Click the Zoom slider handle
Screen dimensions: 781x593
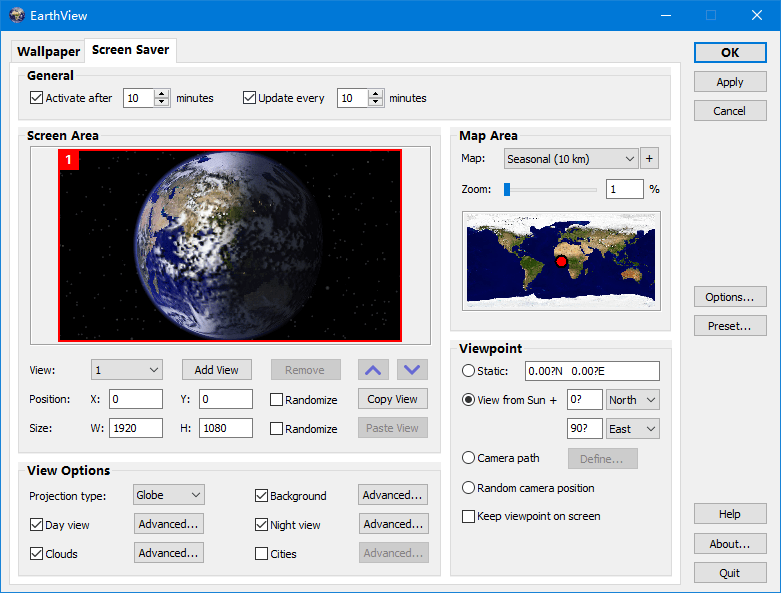point(507,189)
